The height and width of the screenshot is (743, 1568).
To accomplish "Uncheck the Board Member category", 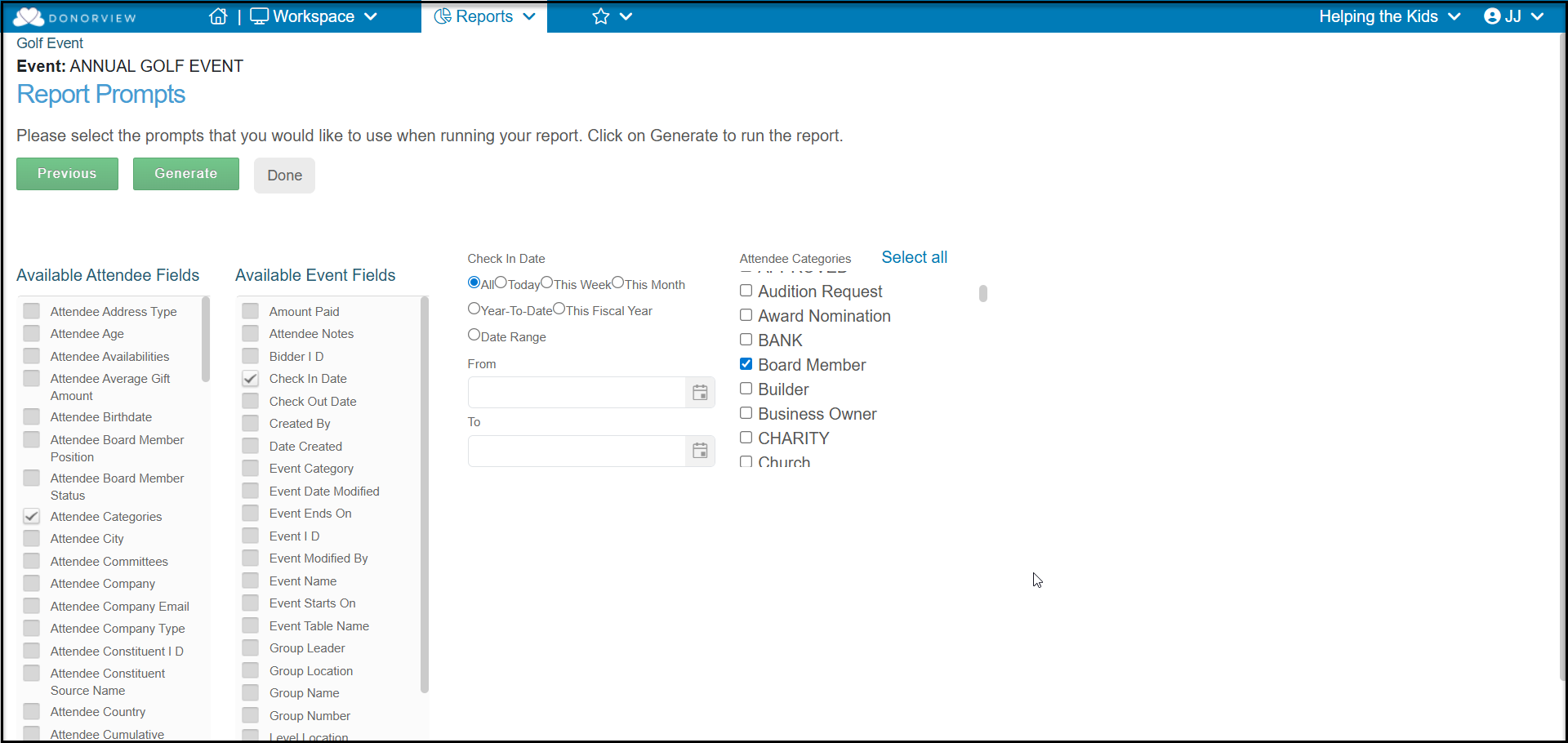I will (x=746, y=364).
